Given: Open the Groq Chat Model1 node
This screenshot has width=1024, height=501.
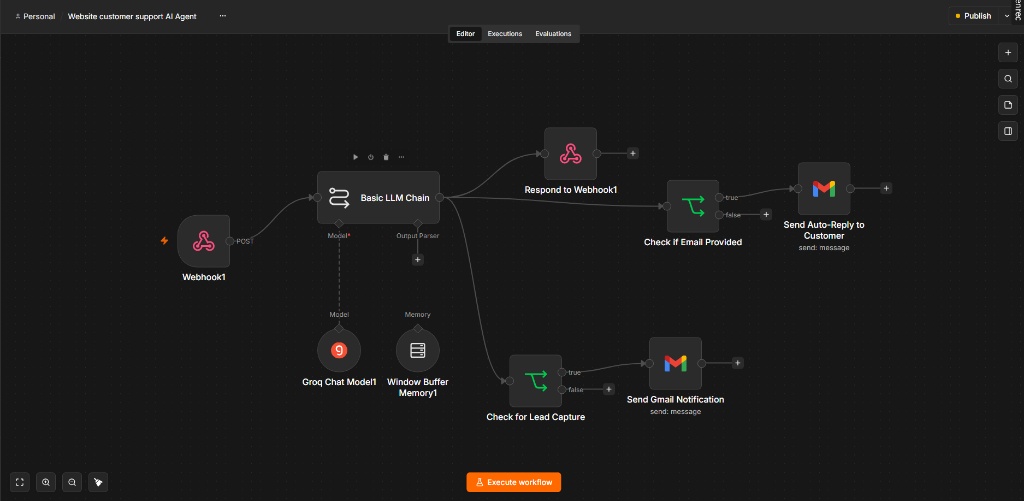Looking at the screenshot, I should (x=339, y=351).
